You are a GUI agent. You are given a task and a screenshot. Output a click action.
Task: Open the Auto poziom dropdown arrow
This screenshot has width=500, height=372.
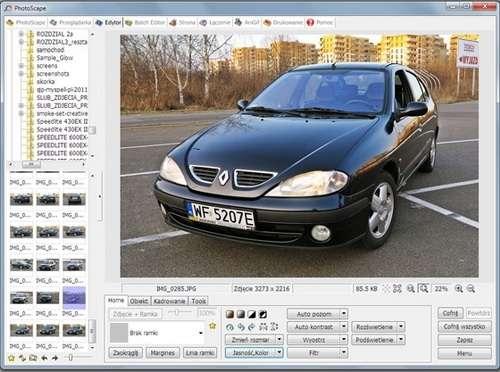point(343,314)
